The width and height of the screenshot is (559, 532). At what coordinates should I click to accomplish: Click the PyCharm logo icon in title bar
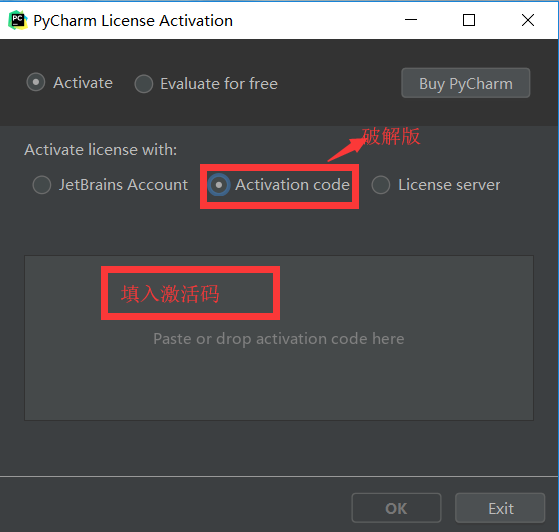(x=17, y=20)
